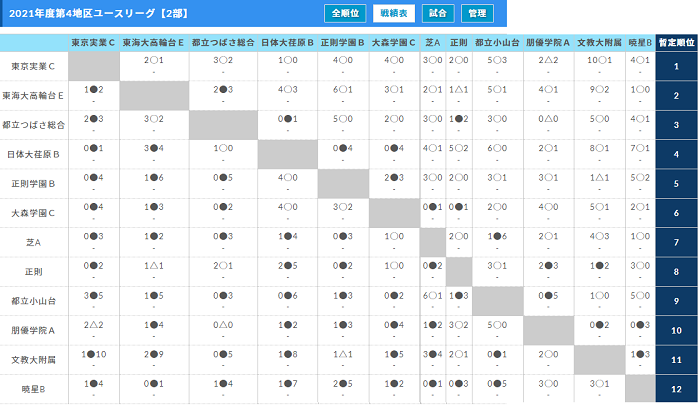Click rank 12 in 暫定順位 column
Viewport: 700px width, 406px height.
pos(676,389)
